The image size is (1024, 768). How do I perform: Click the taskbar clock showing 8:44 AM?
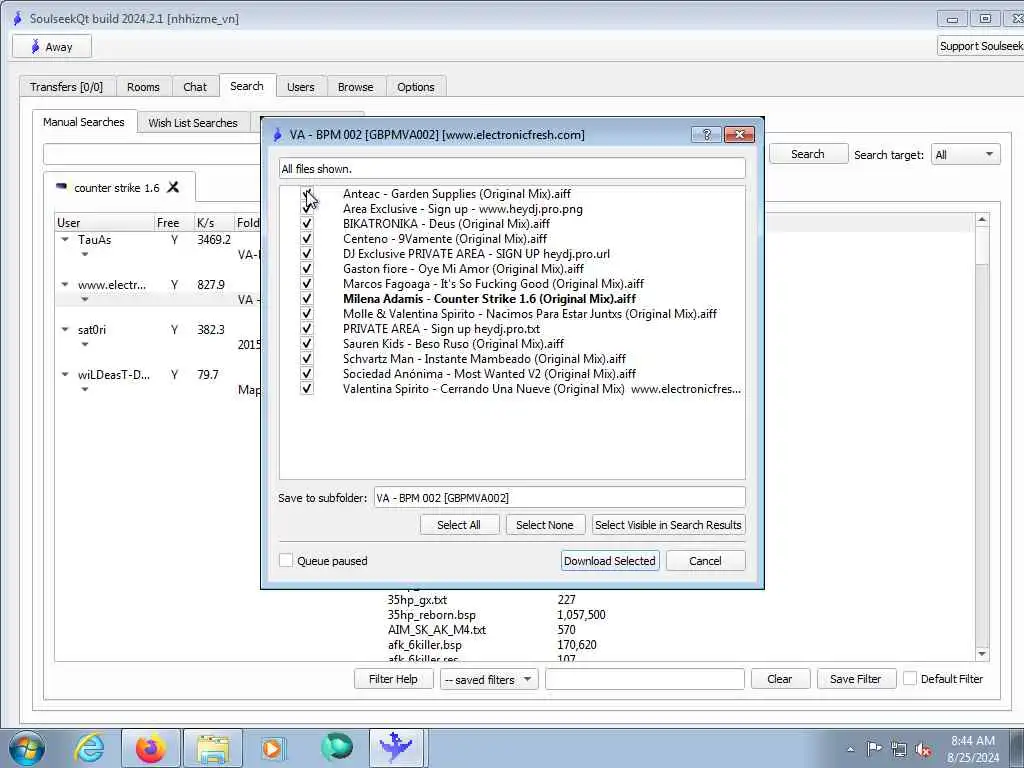973,749
